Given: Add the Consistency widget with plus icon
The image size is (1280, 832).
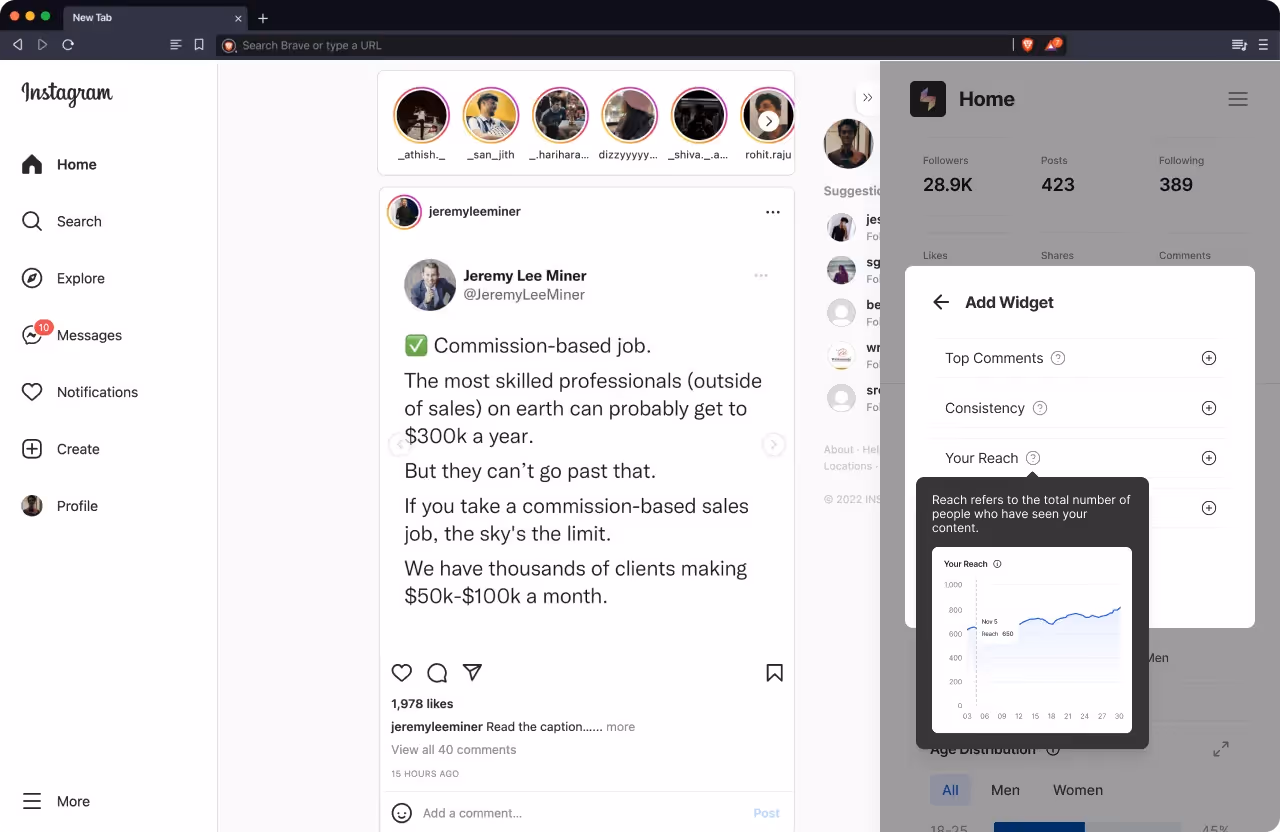Looking at the screenshot, I should tap(1208, 408).
